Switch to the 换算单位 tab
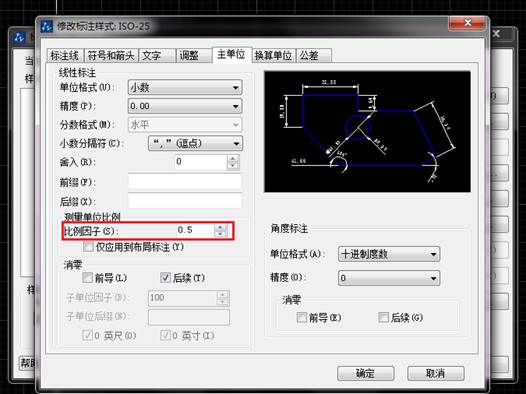This screenshot has height=394, width=526. point(273,55)
